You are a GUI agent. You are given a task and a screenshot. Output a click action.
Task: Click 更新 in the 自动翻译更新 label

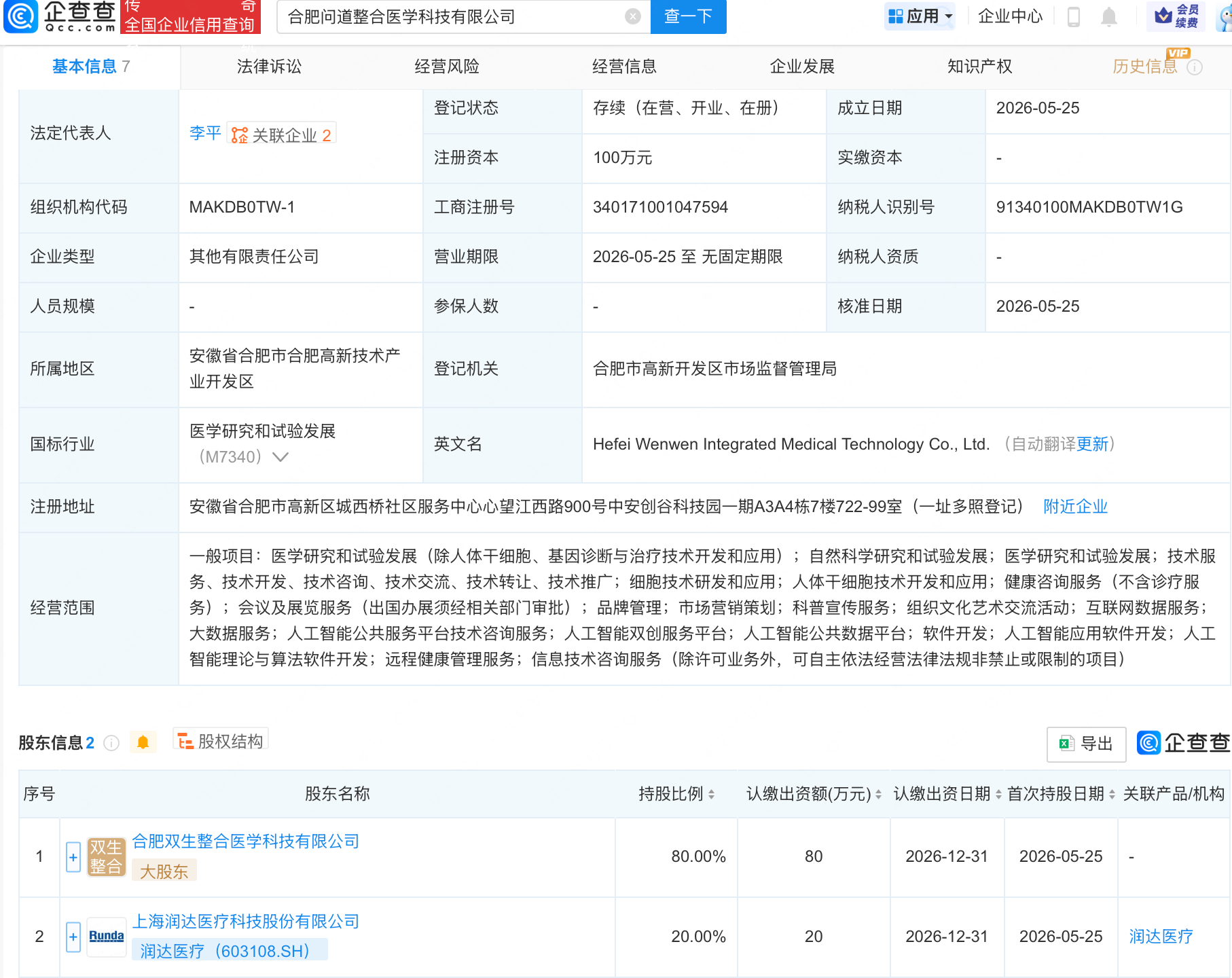point(1092,444)
